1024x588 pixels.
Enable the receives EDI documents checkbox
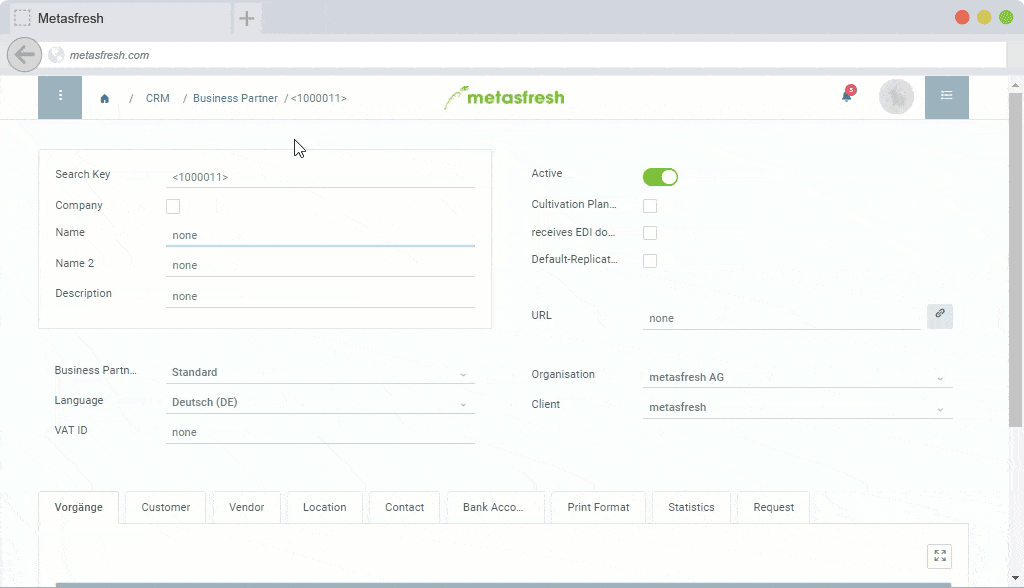[x=650, y=233]
